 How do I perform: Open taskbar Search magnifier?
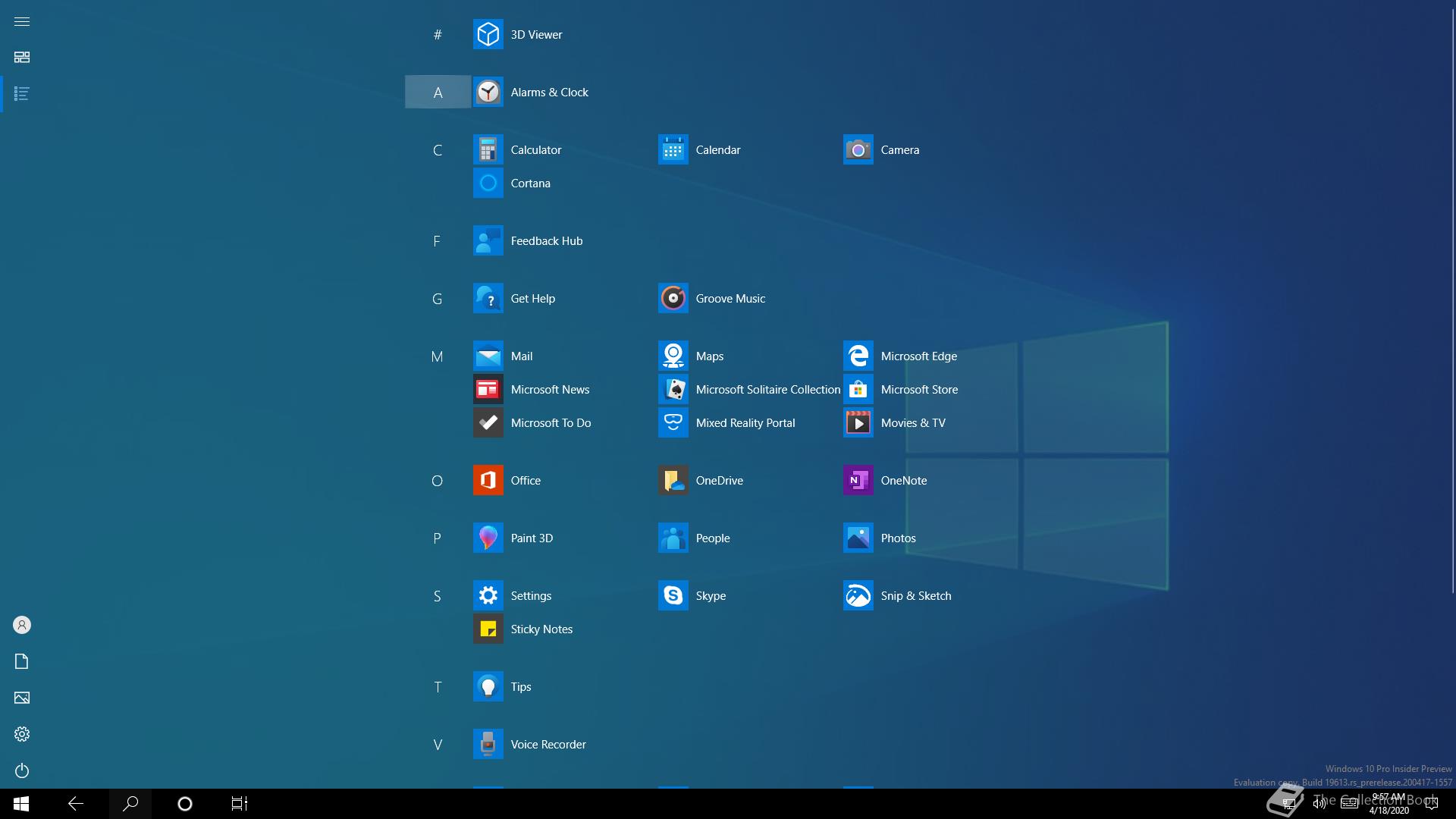[130, 804]
